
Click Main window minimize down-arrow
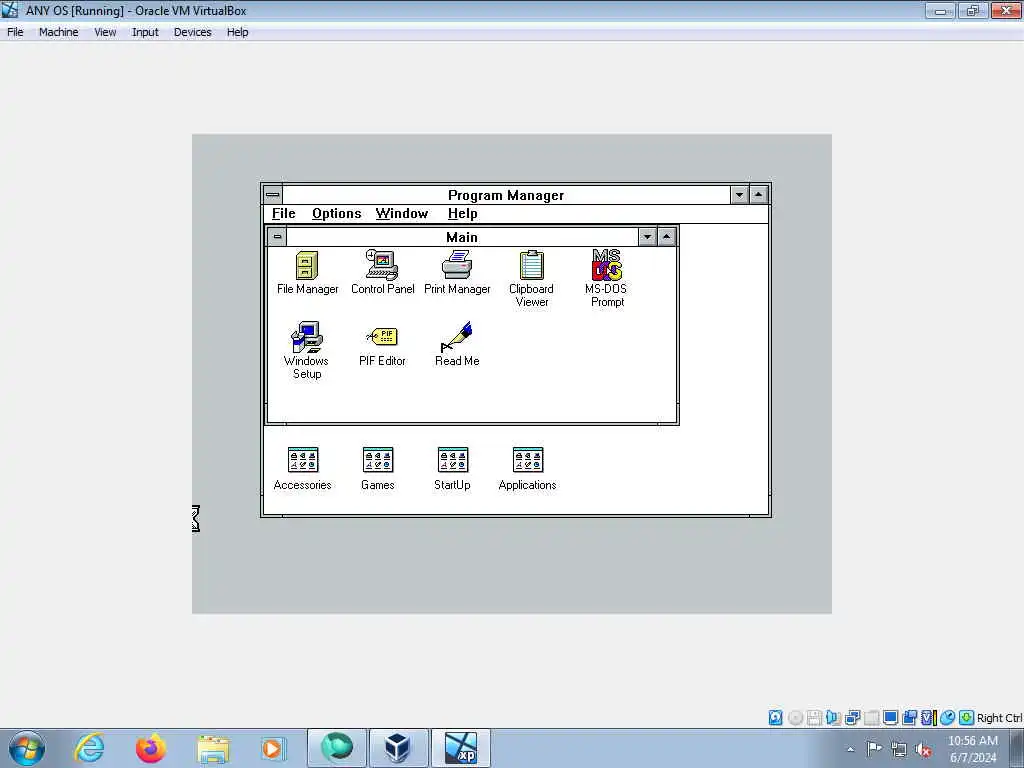point(647,236)
